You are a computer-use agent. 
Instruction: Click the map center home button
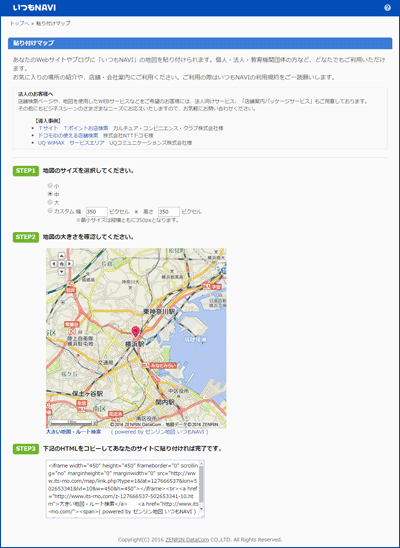point(61,264)
